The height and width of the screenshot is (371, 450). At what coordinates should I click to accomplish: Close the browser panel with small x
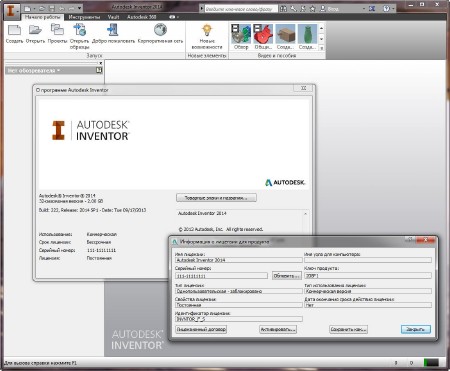pos(100,63)
